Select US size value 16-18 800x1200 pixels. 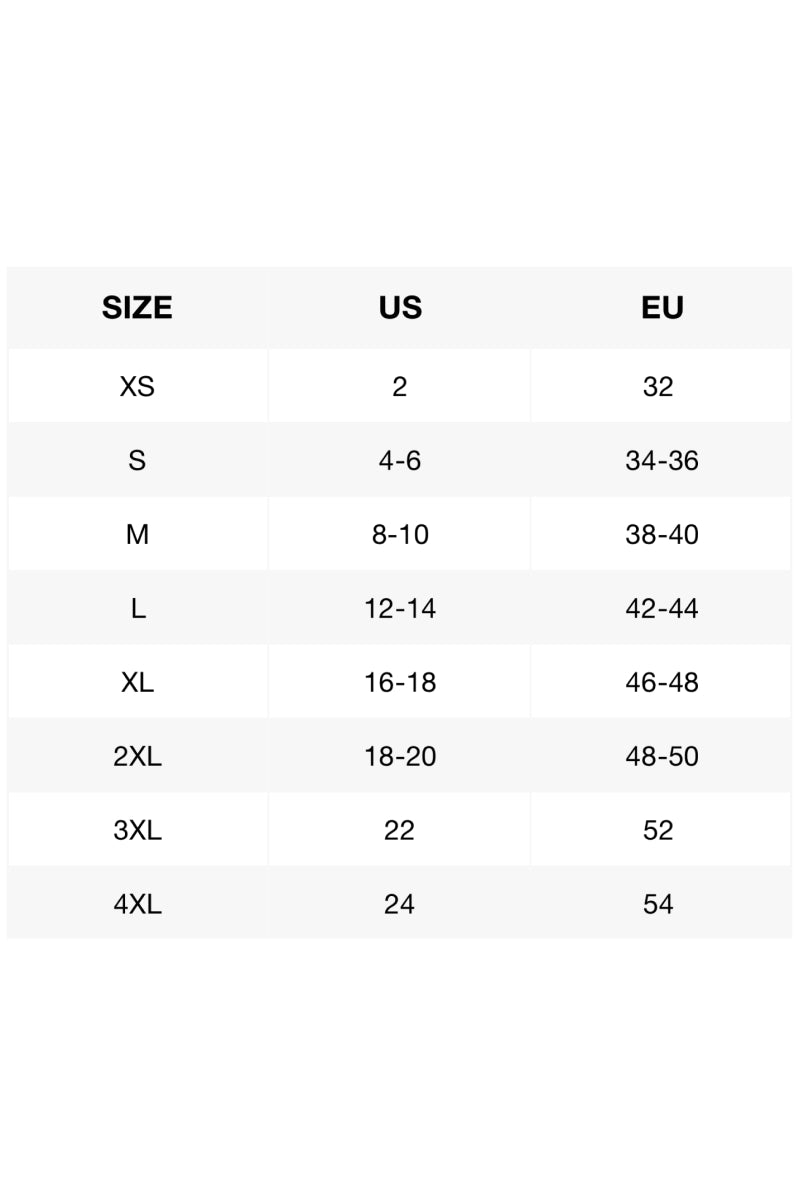tap(400, 682)
